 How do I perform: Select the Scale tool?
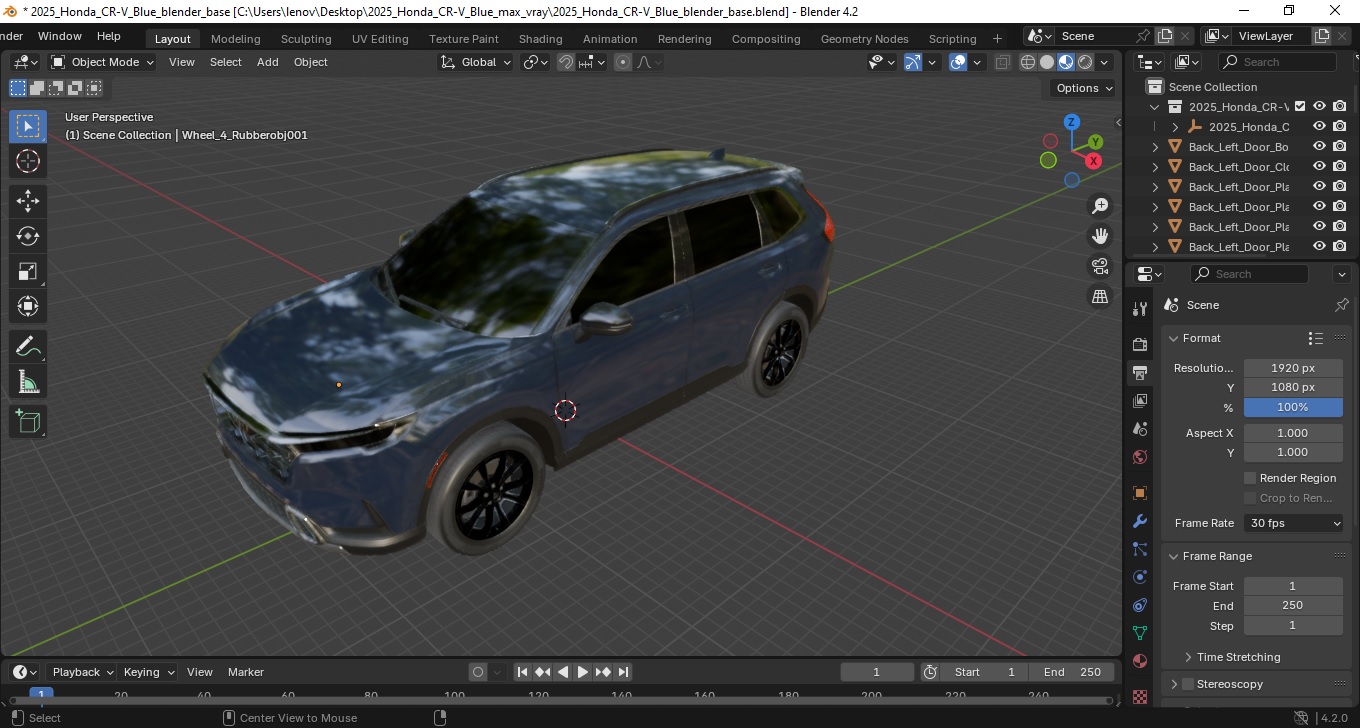click(x=28, y=271)
